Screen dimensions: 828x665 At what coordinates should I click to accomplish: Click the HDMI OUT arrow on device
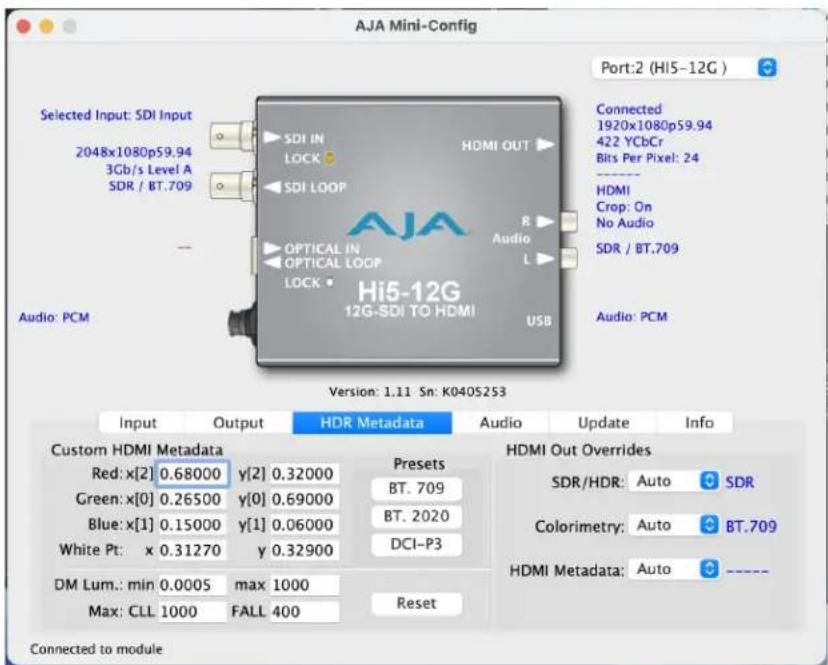(545, 145)
